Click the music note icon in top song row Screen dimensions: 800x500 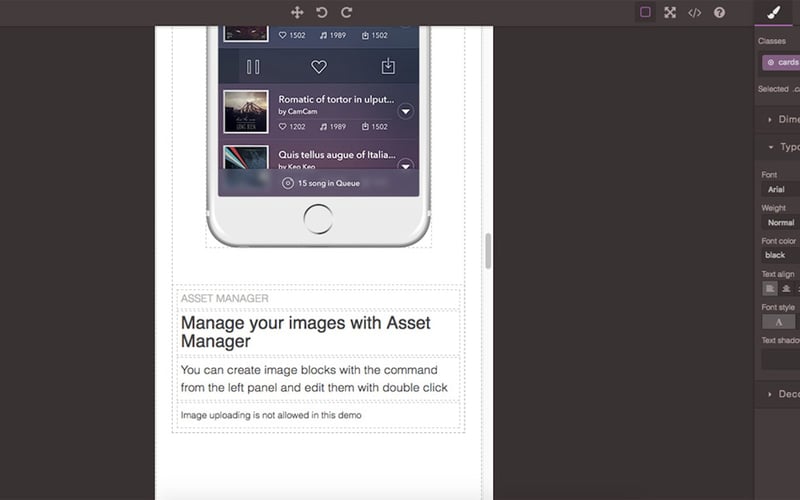(323, 35)
